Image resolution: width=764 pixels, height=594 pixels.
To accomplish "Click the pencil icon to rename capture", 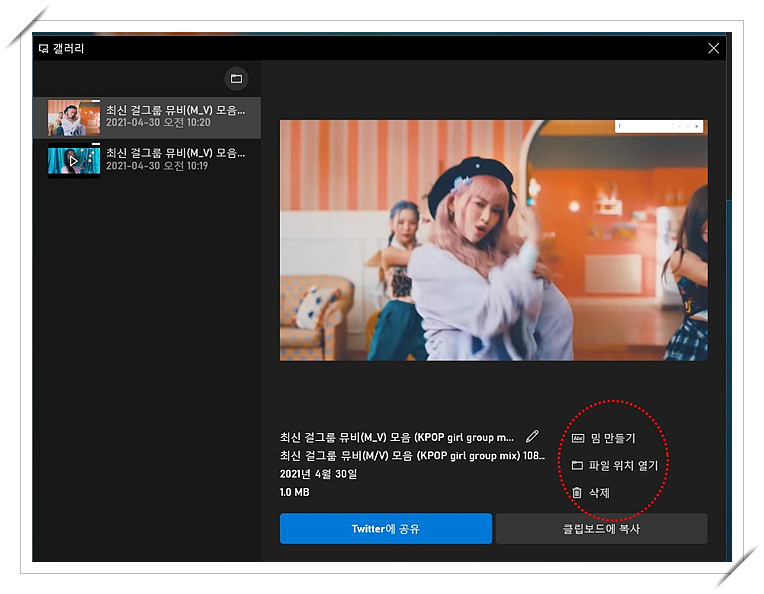I will coord(532,436).
